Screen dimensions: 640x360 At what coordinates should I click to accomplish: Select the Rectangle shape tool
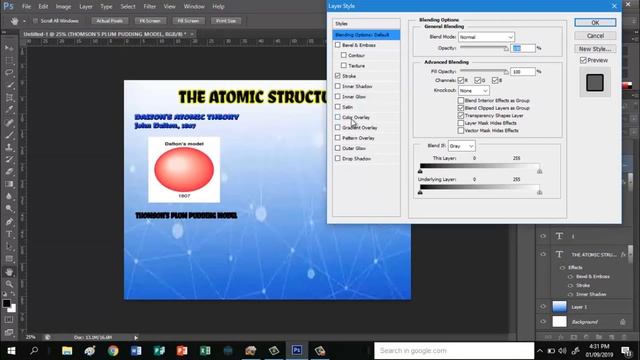[9, 259]
